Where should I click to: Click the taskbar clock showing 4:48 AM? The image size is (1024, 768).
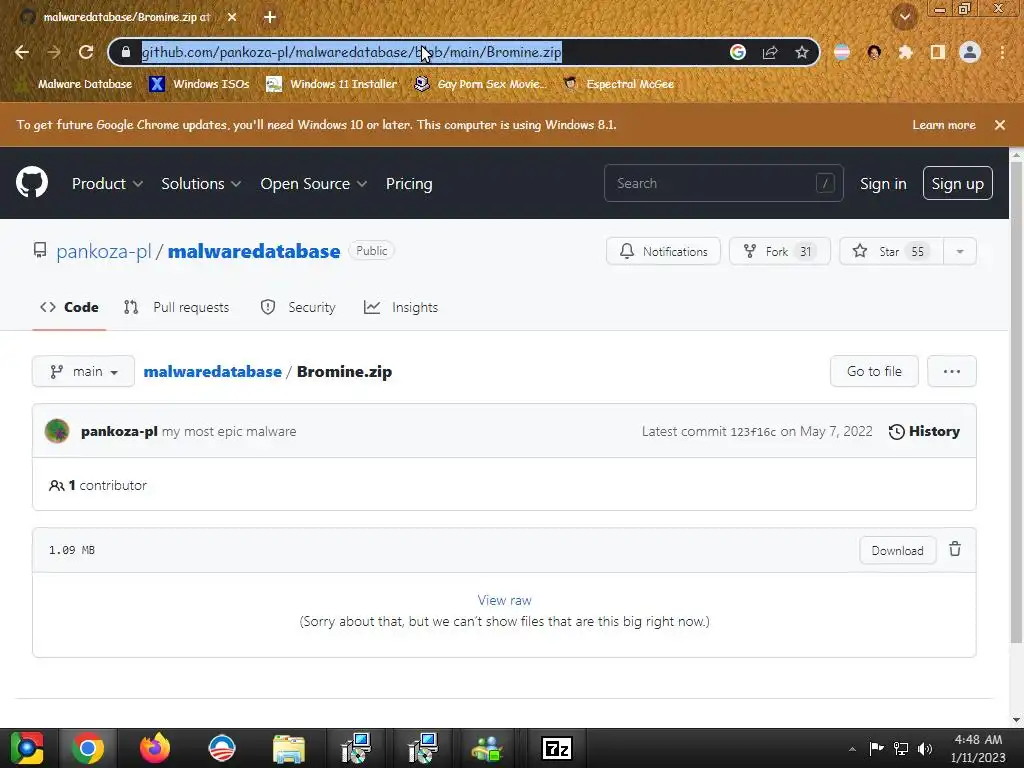[x=978, y=748]
